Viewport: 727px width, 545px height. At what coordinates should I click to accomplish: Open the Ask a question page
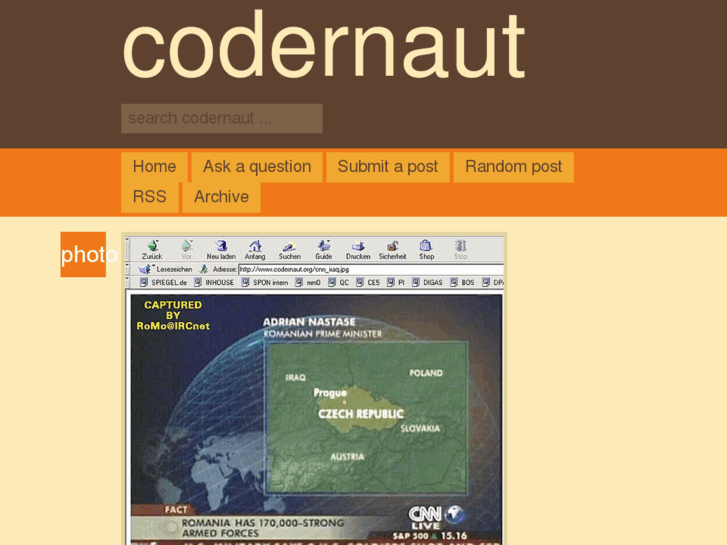pyautogui.click(x=257, y=167)
